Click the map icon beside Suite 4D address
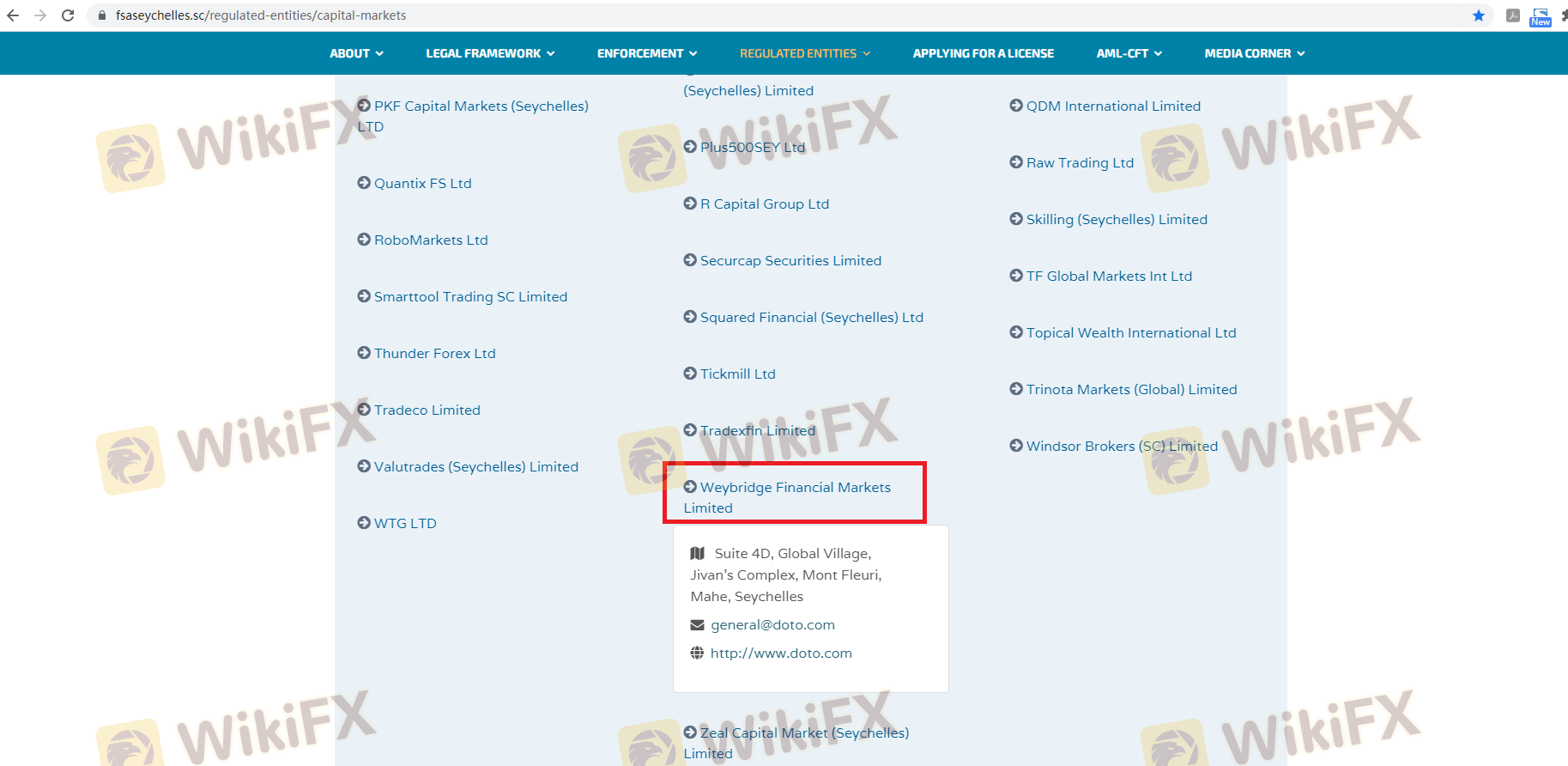This screenshot has width=1568, height=766. coord(698,554)
